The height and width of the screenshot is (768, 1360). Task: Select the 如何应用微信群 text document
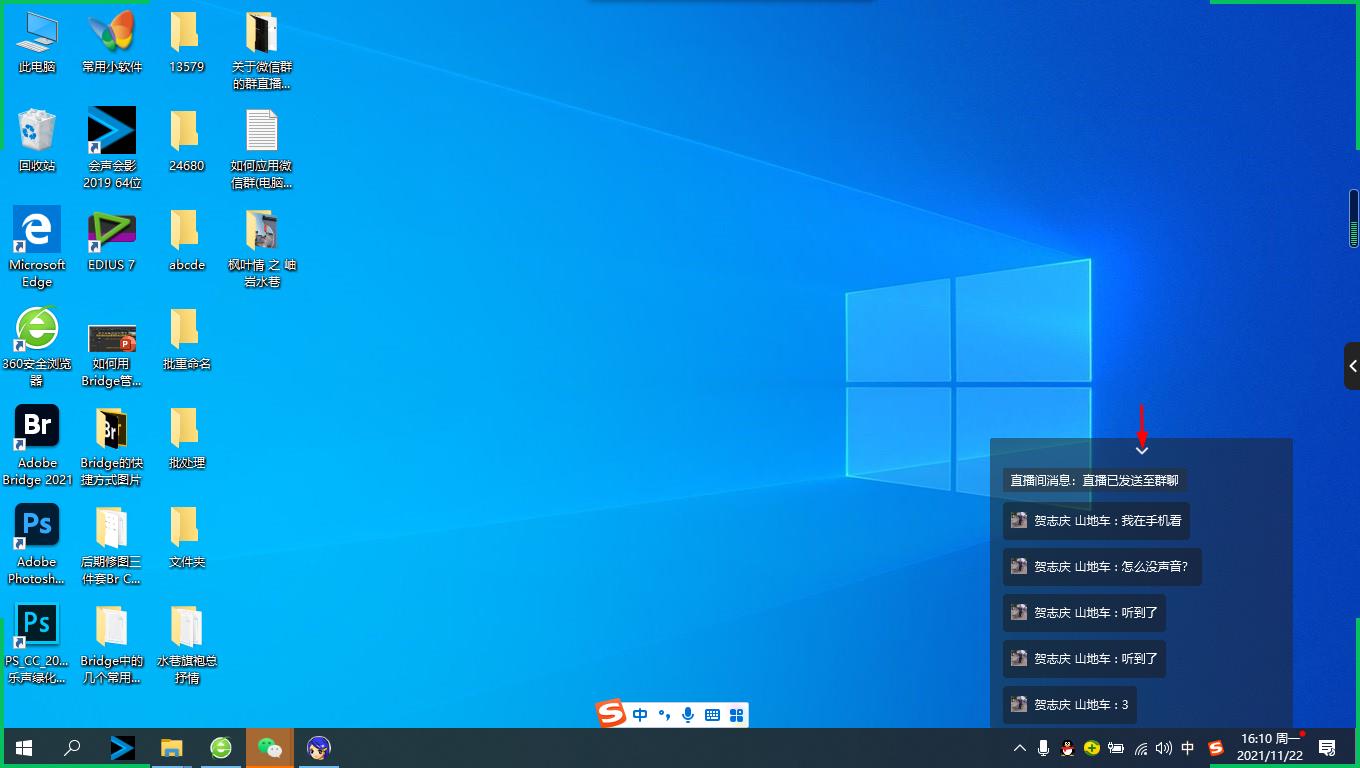click(x=262, y=148)
